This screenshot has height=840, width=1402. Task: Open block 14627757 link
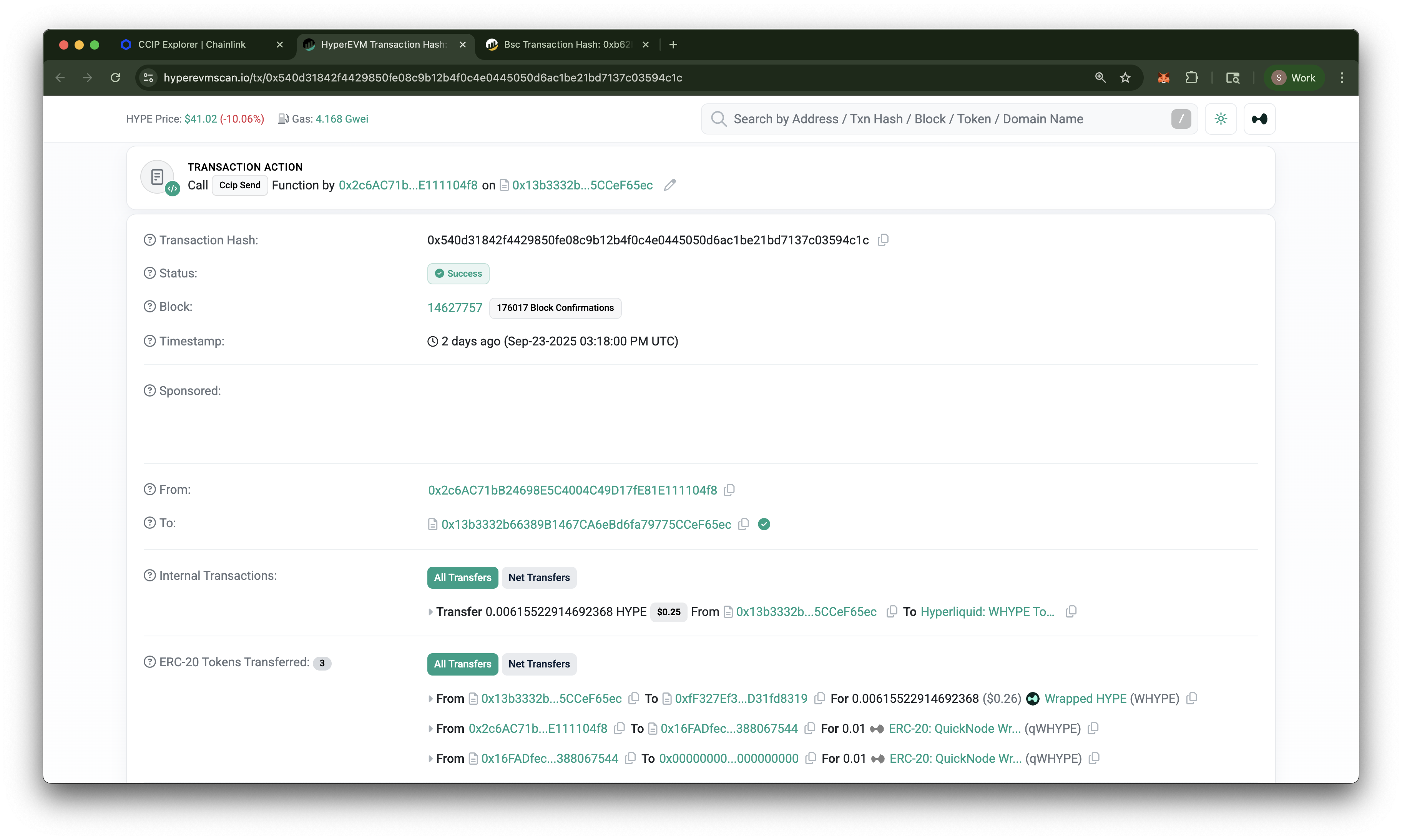pos(455,308)
